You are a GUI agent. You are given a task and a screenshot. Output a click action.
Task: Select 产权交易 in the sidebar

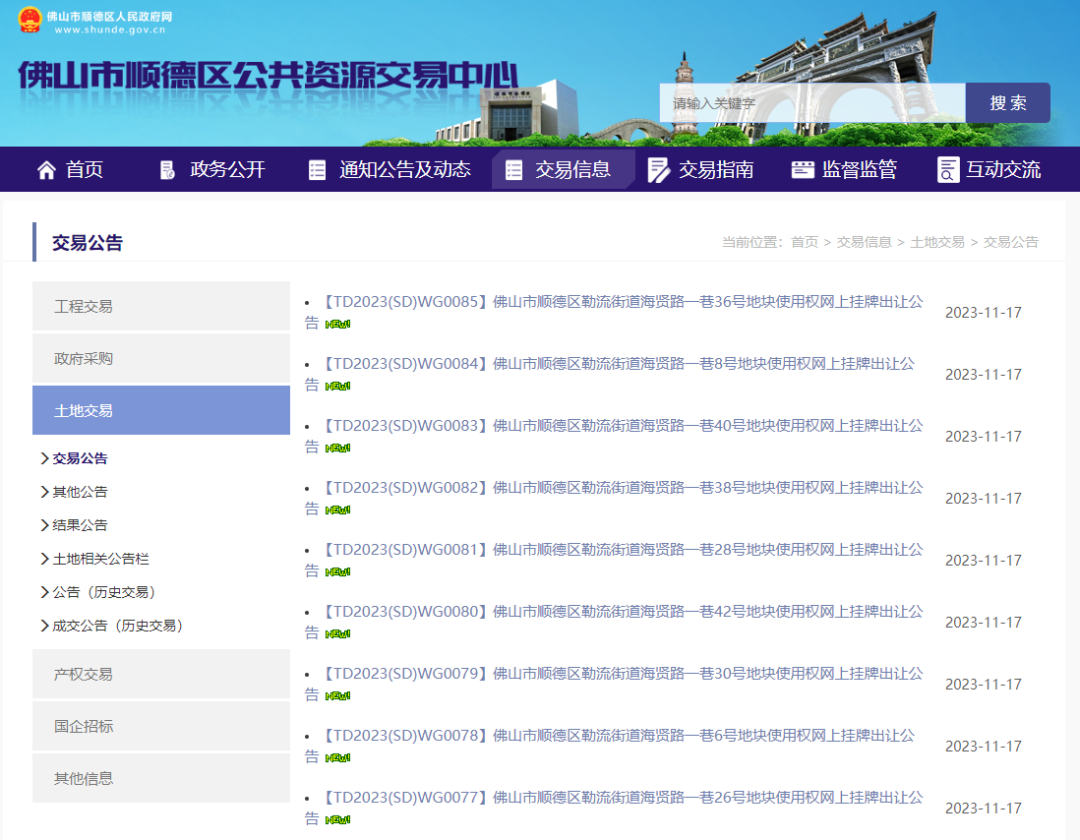click(161, 674)
